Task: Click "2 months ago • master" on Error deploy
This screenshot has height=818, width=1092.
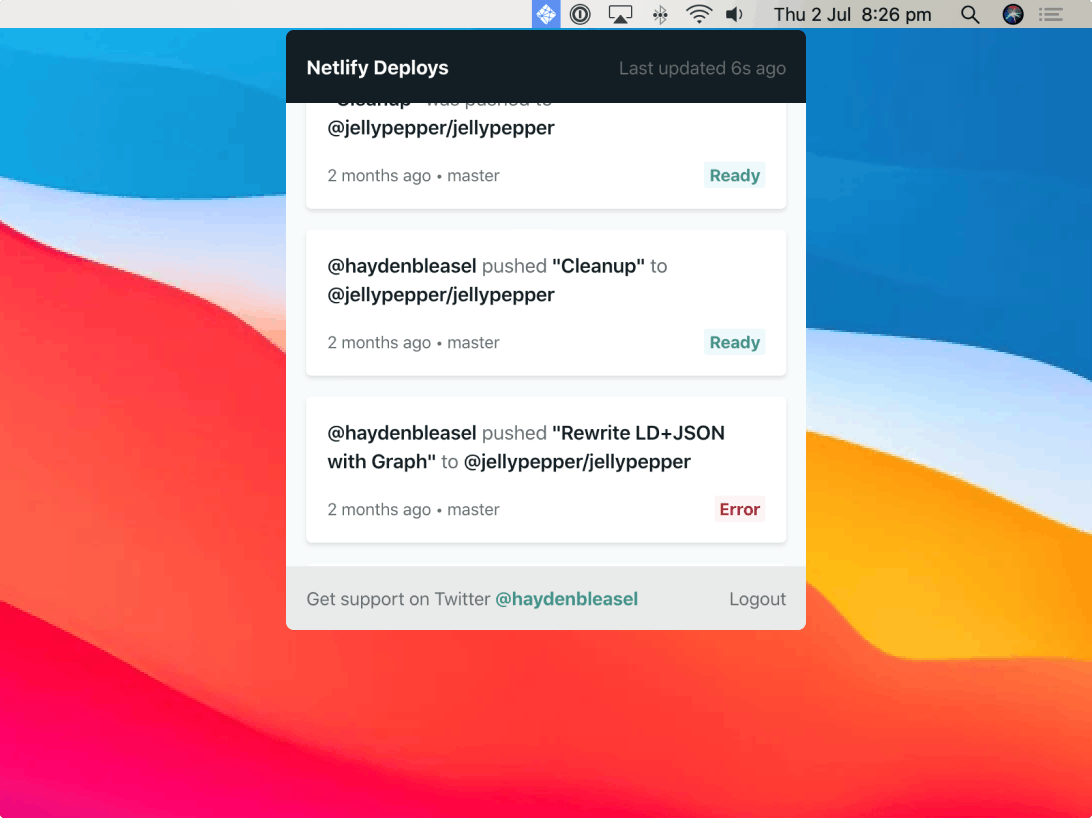Action: (x=414, y=510)
